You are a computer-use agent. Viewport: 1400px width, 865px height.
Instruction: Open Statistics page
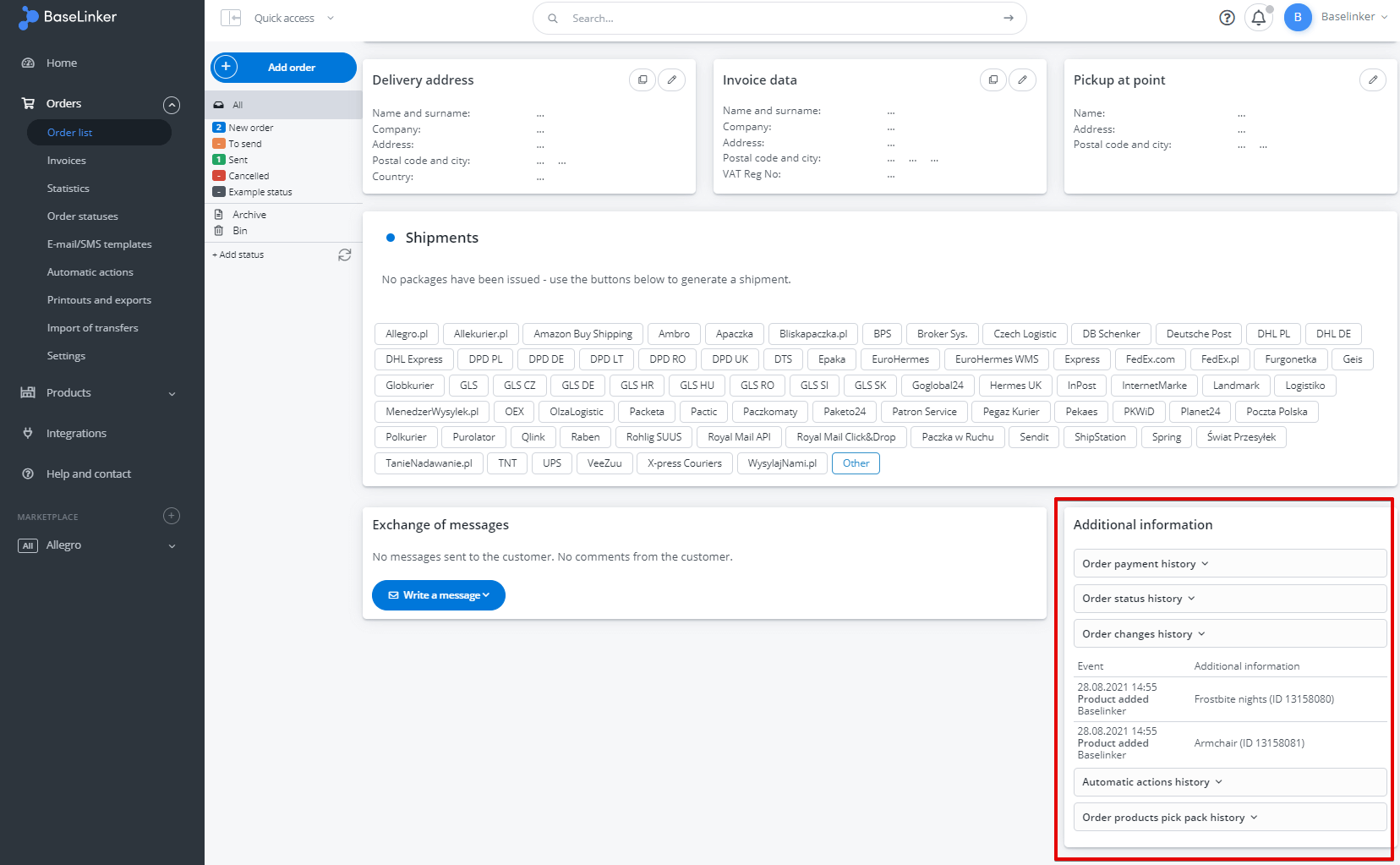[x=68, y=189]
